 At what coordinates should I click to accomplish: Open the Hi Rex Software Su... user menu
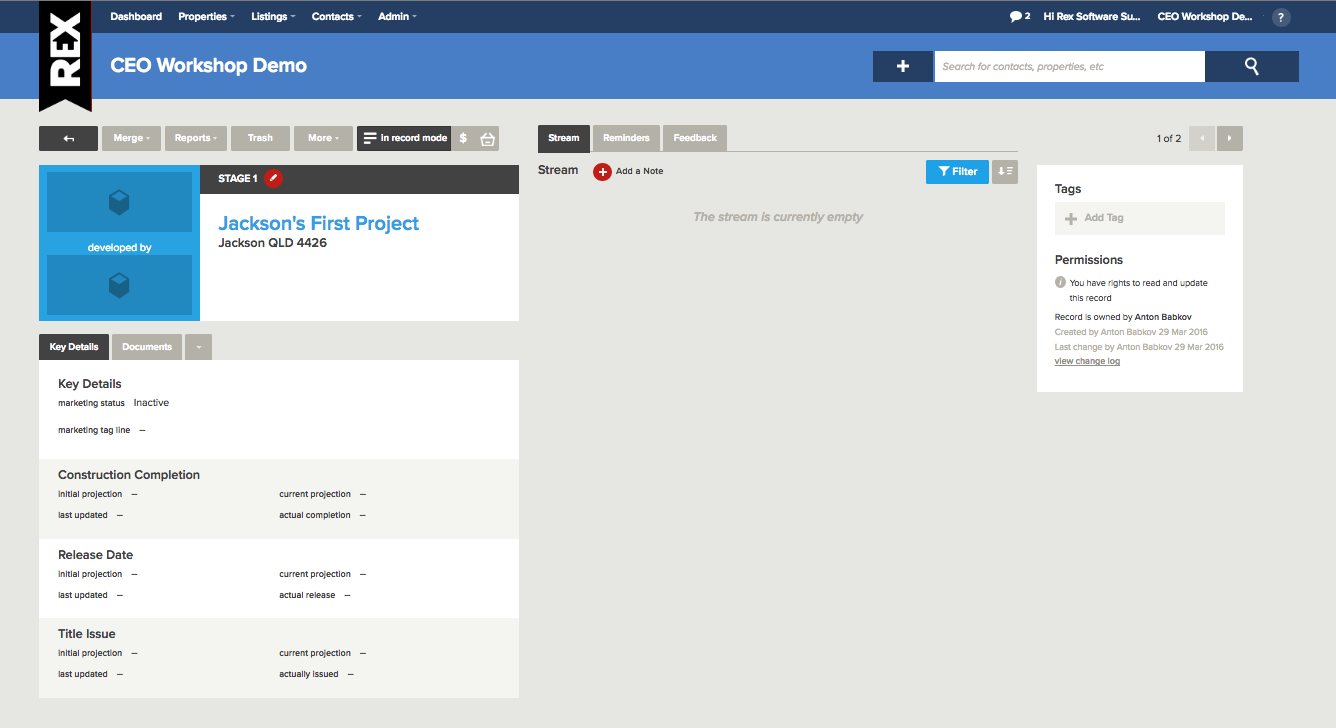click(1091, 17)
